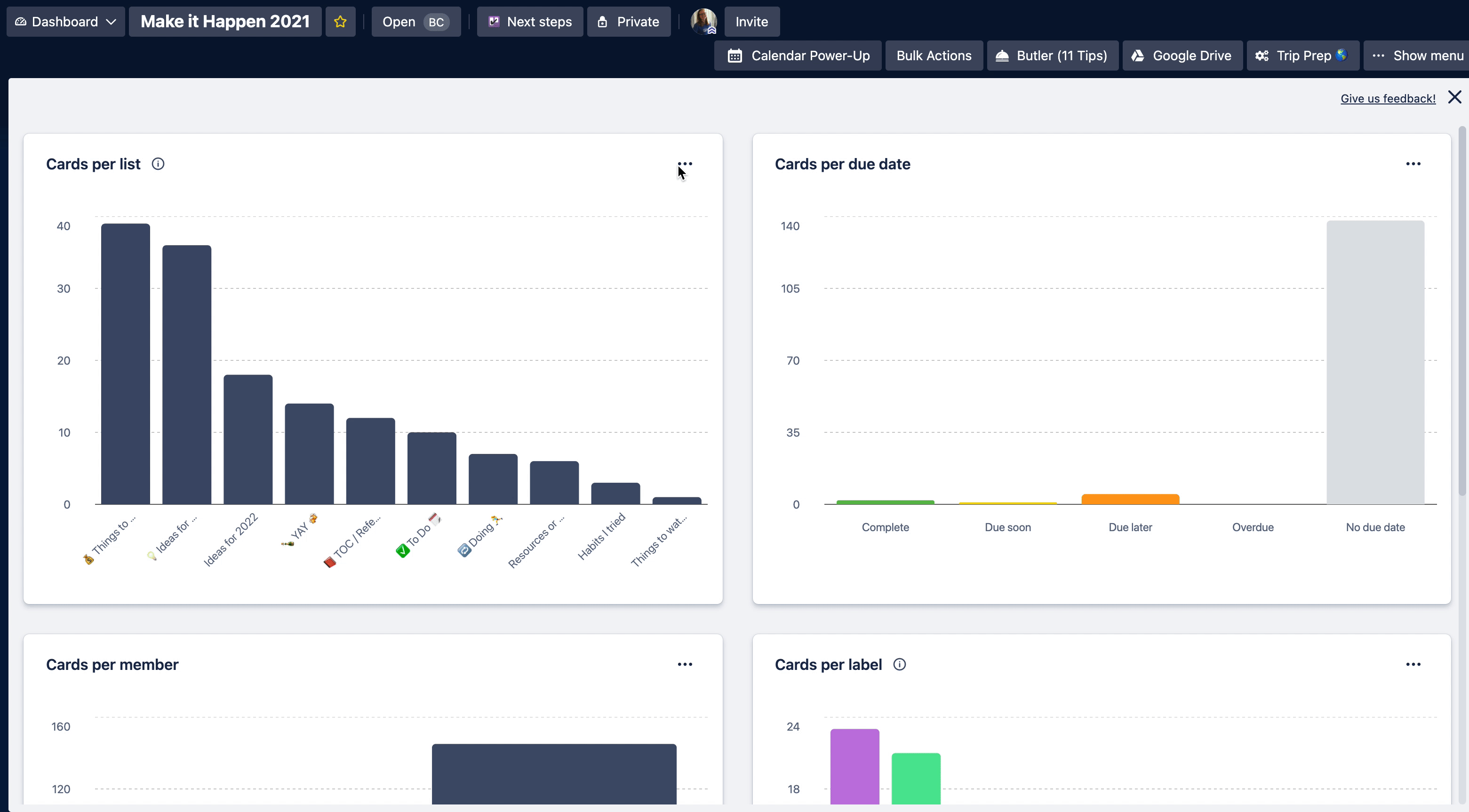Image resolution: width=1469 pixels, height=812 pixels.
Task: Click the Ideas for 2022 axis label
Action: coord(231,540)
